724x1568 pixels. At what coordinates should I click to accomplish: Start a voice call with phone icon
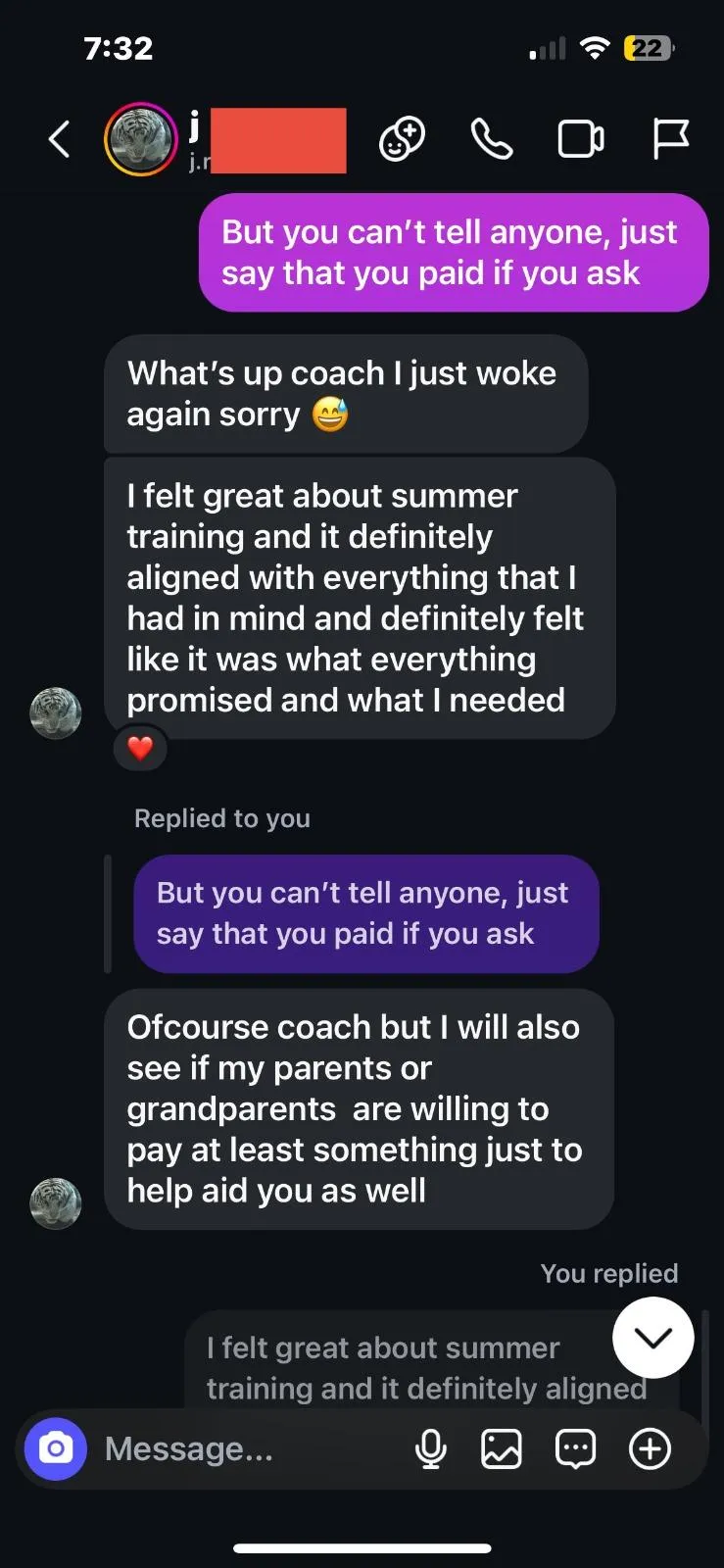pos(491,139)
